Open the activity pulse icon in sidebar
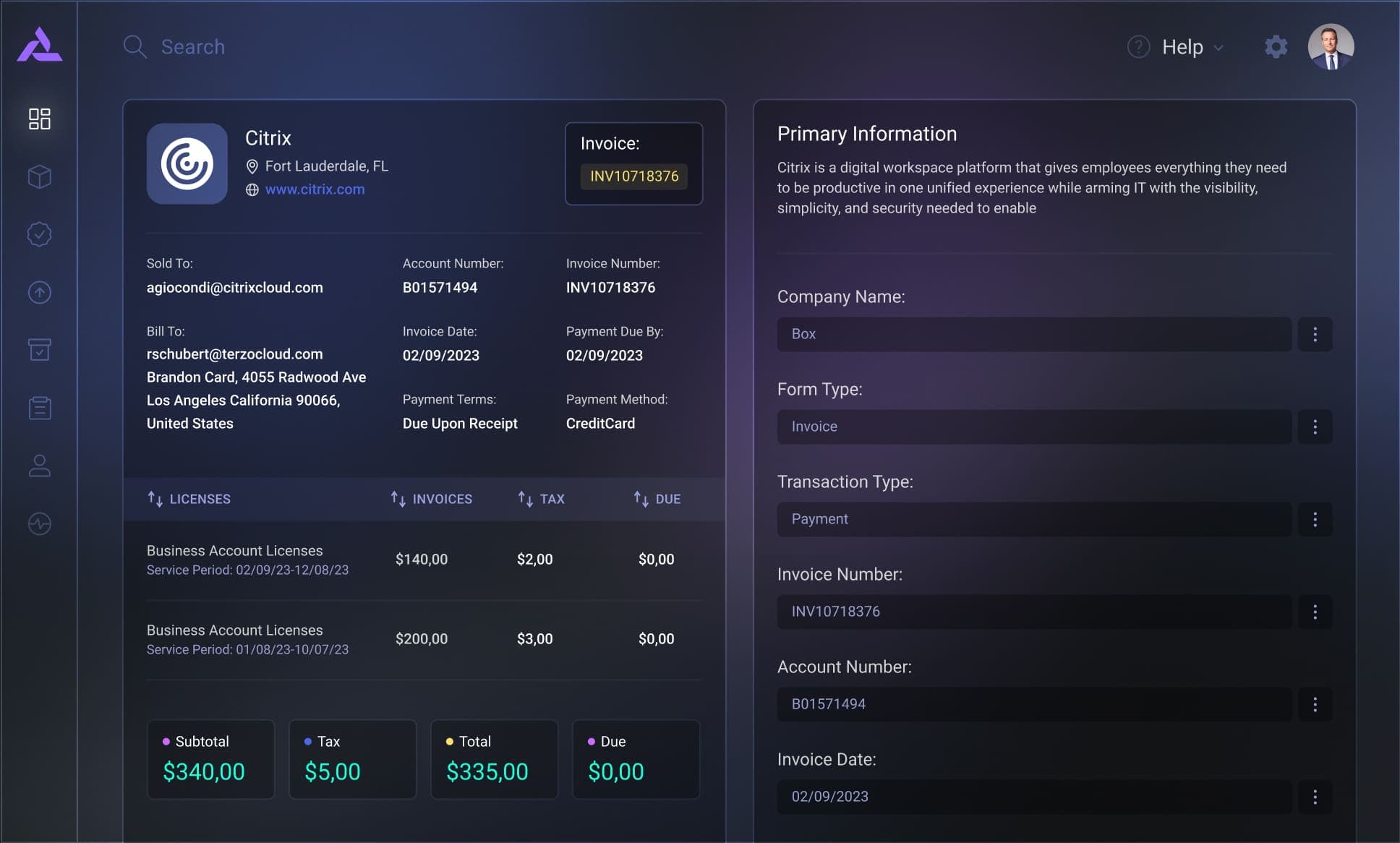Image resolution: width=1400 pixels, height=843 pixels. tap(39, 523)
